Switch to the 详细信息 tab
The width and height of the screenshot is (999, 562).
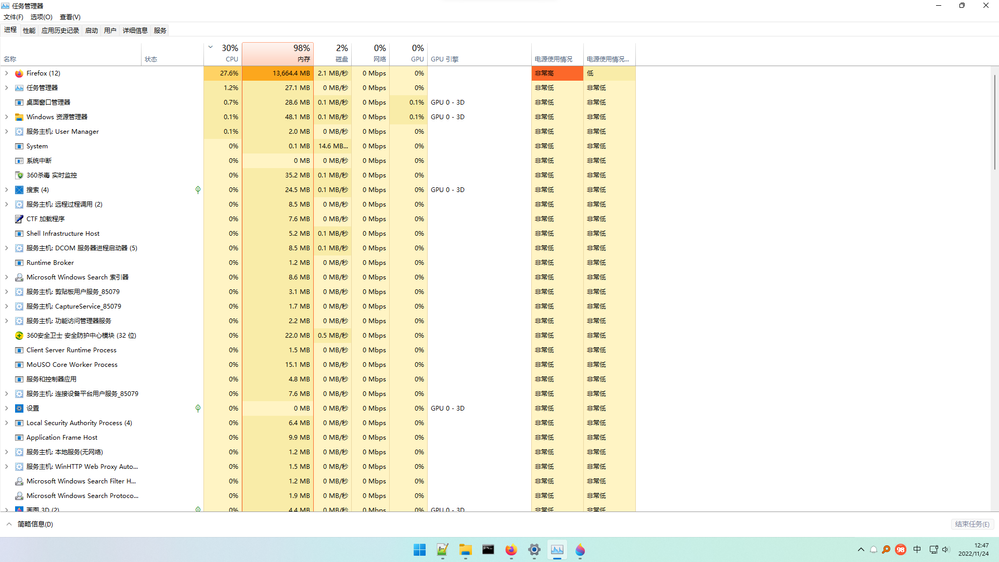[x=135, y=31]
